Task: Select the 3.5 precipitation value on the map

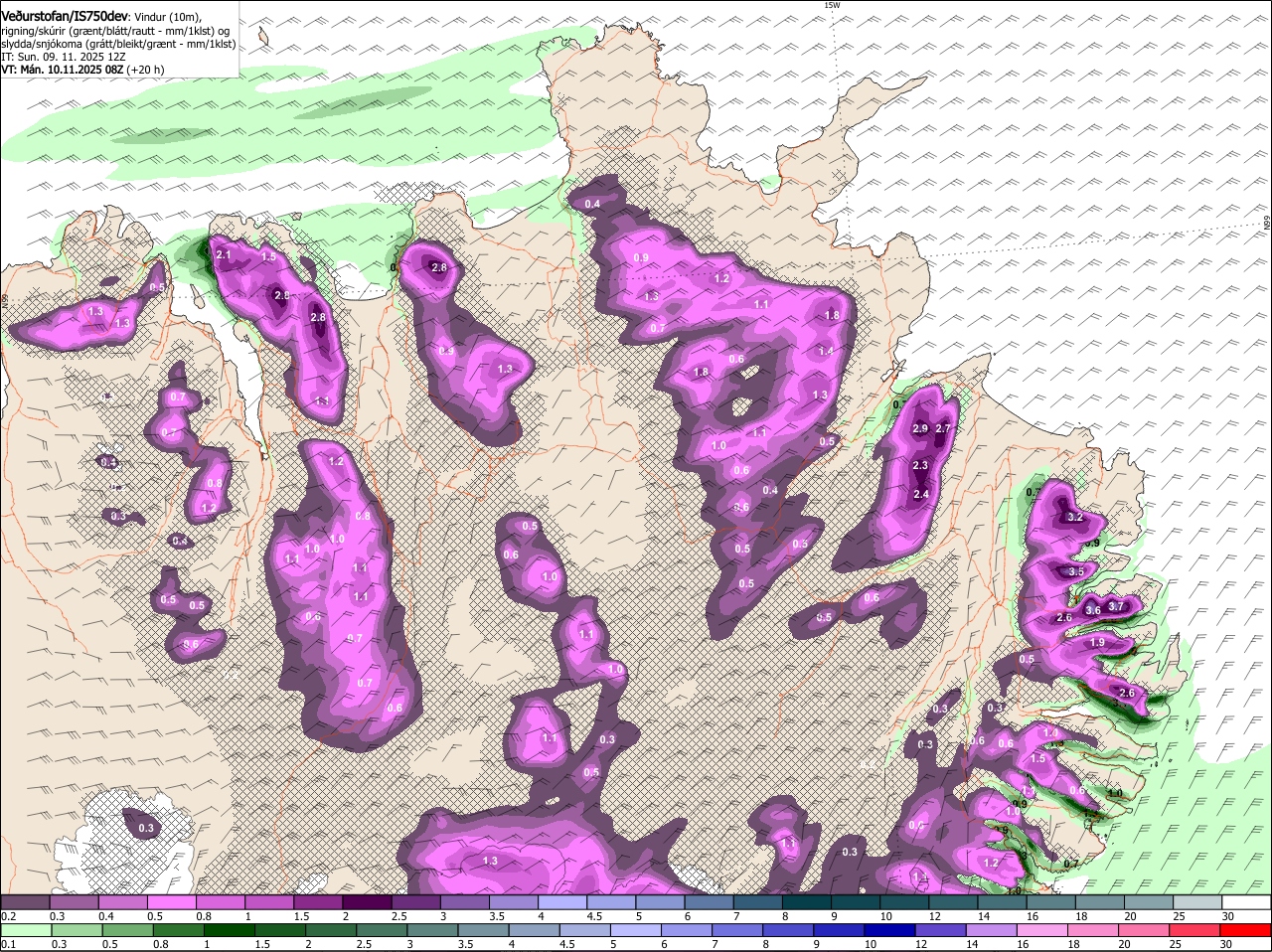Action: 1076,571
